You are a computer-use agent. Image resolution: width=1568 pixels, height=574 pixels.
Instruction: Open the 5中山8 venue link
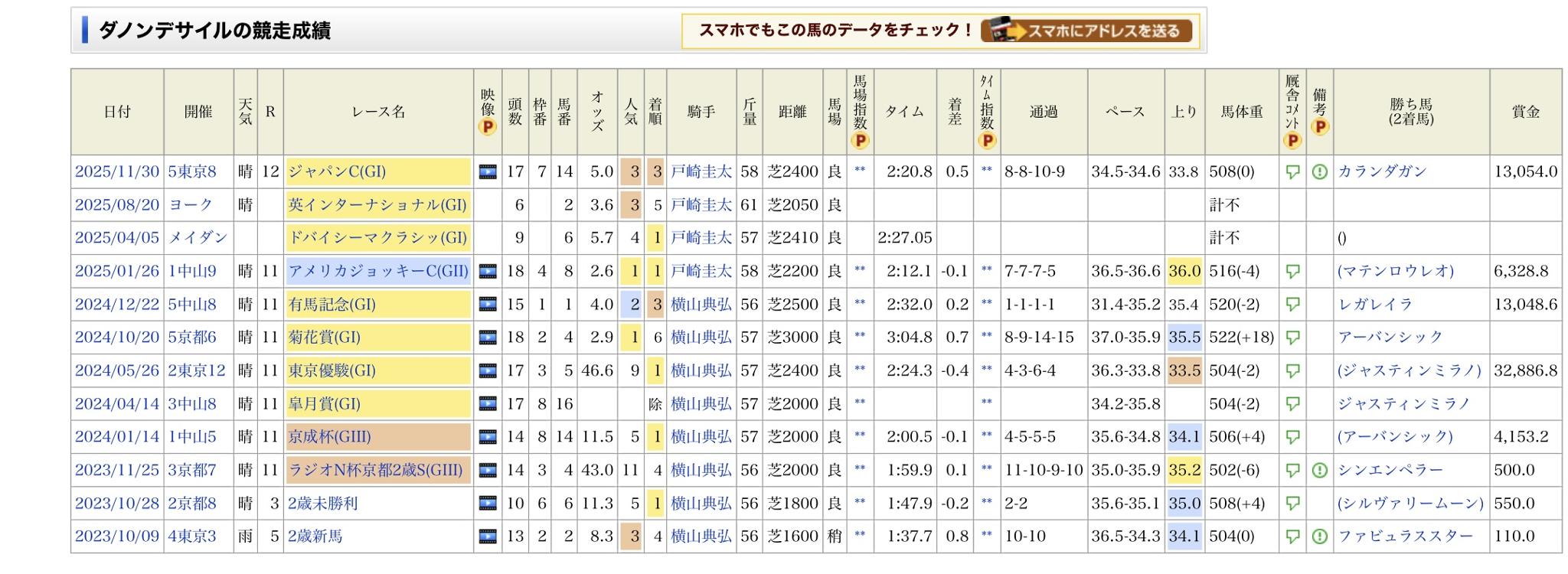pos(192,305)
